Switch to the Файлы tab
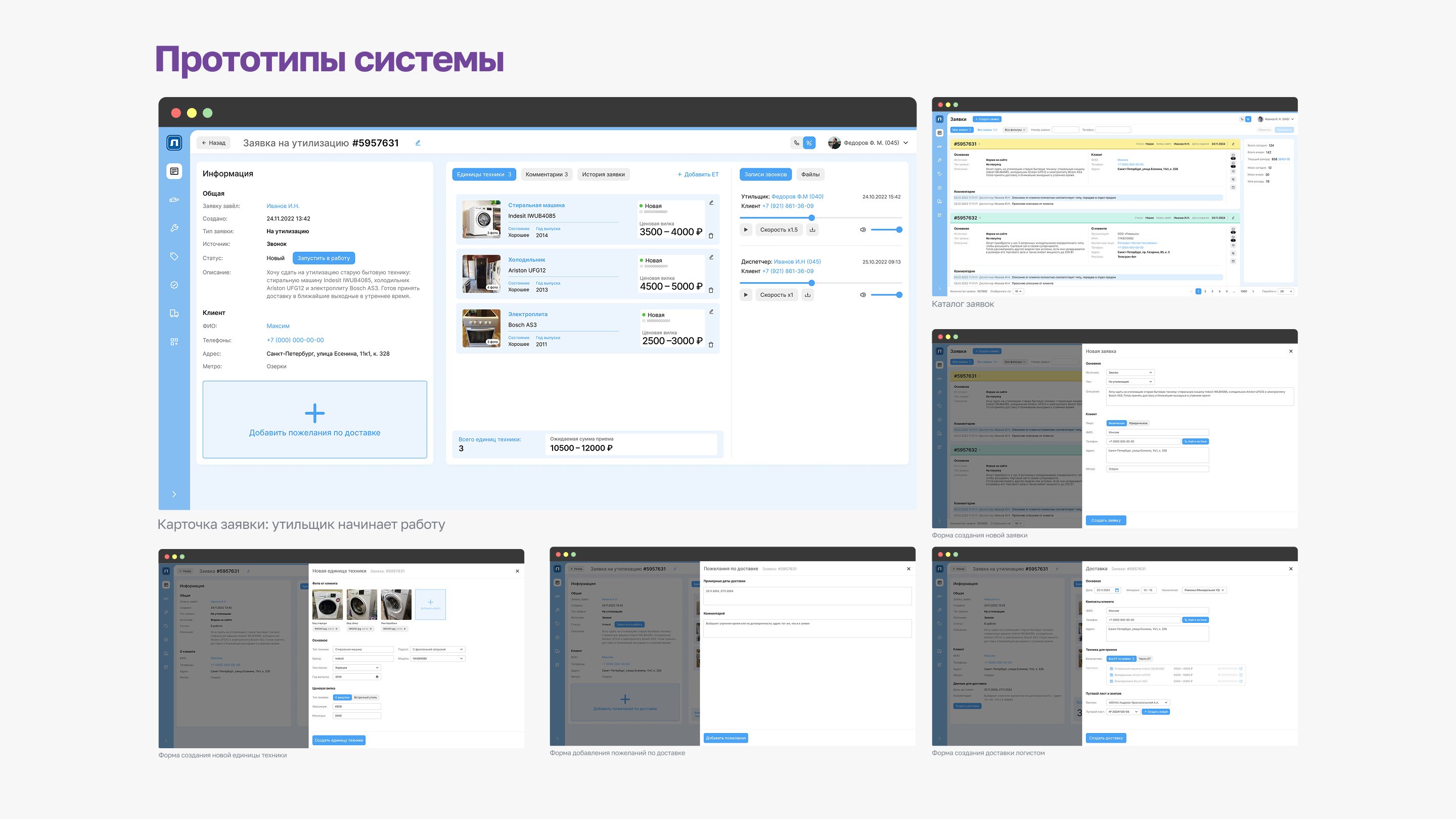 tap(810, 174)
